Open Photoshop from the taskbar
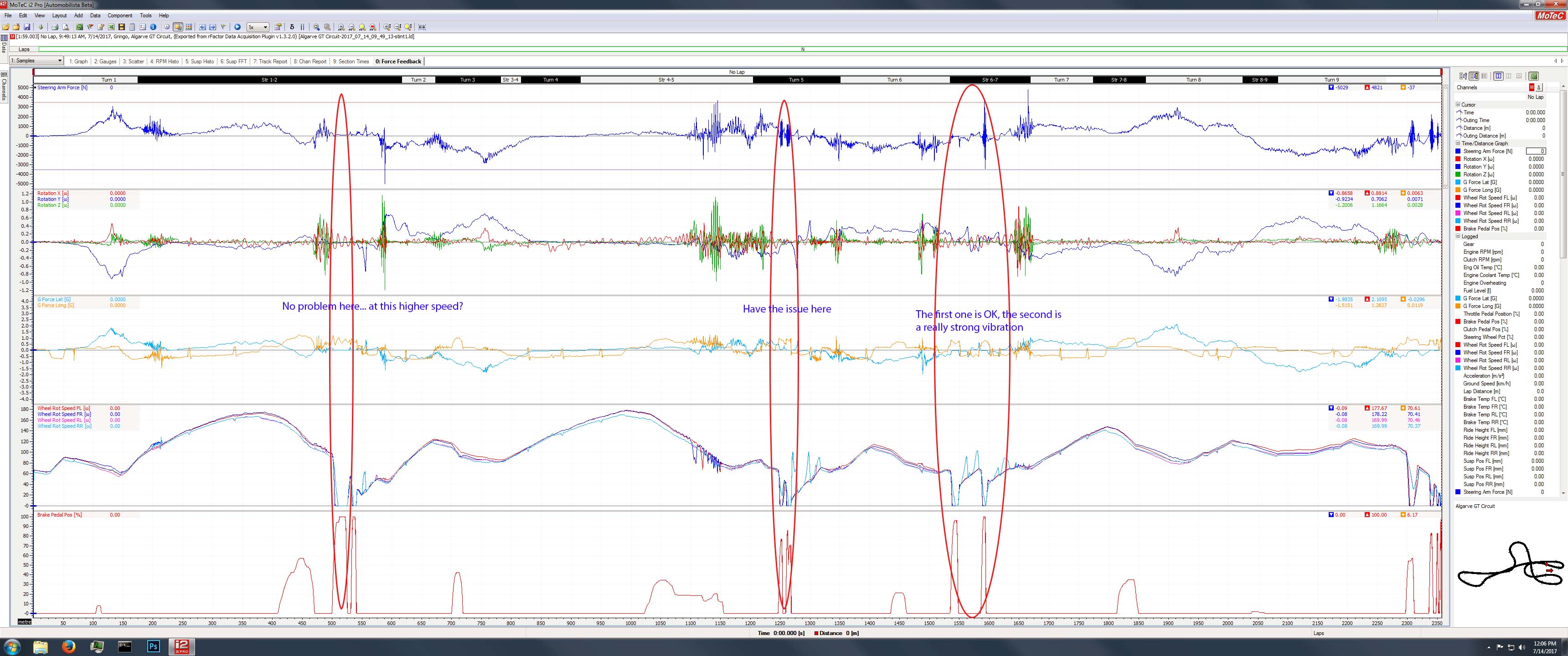Image resolution: width=1568 pixels, height=656 pixels. (154, 646)
